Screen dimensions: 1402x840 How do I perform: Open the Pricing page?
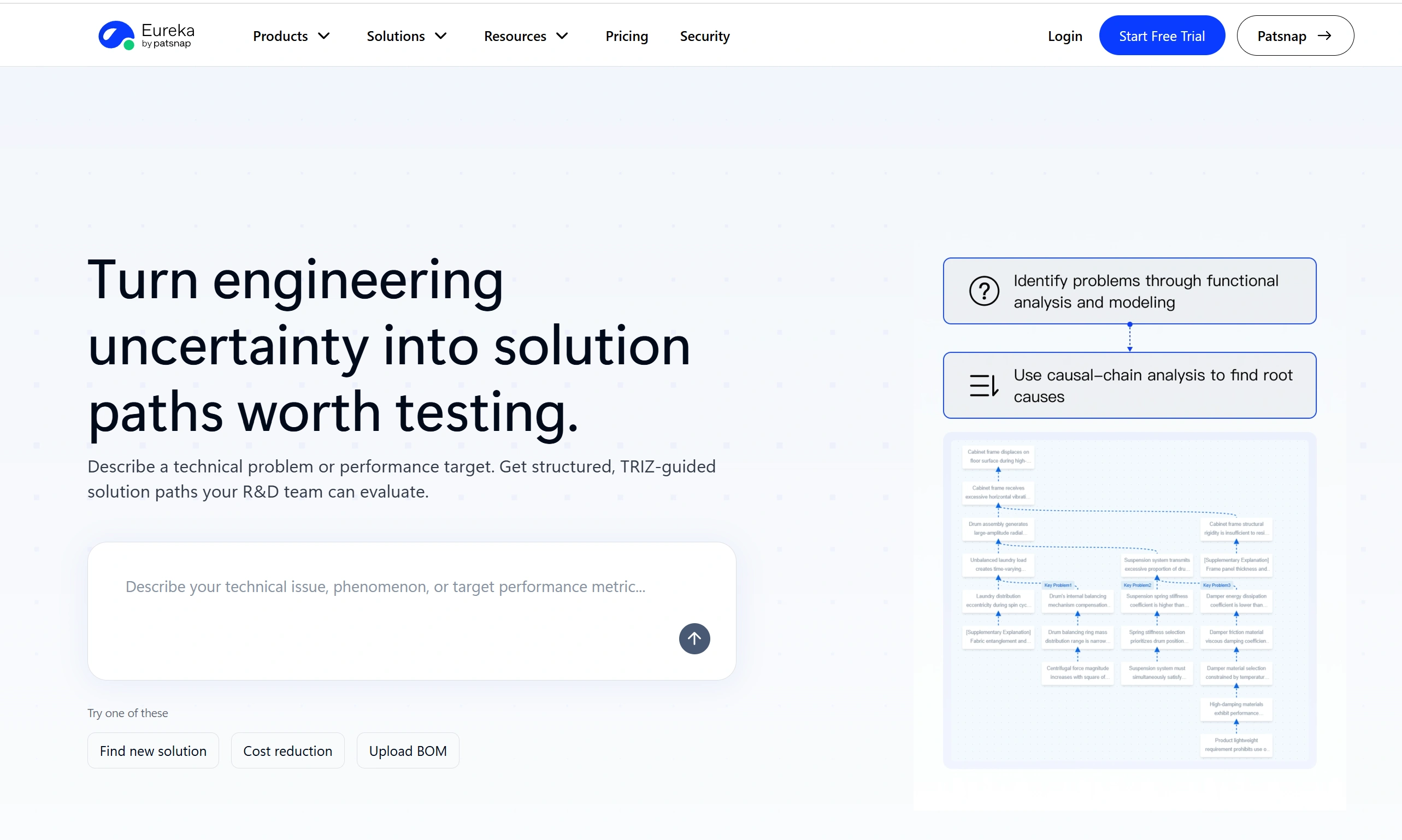626,36
